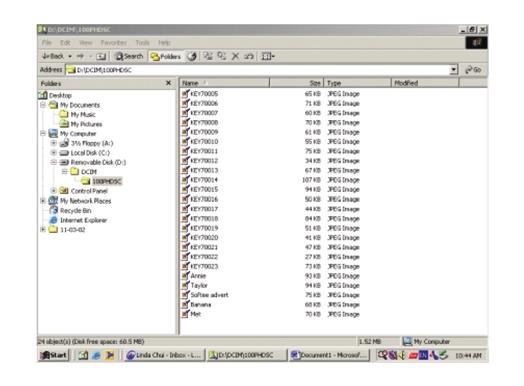Close the Folders pane with its X
524x386 pixels.
[x=168, y=83]
